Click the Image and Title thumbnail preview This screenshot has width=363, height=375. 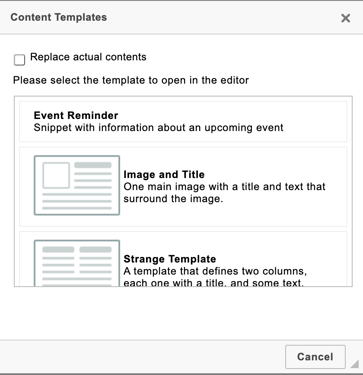77,185
